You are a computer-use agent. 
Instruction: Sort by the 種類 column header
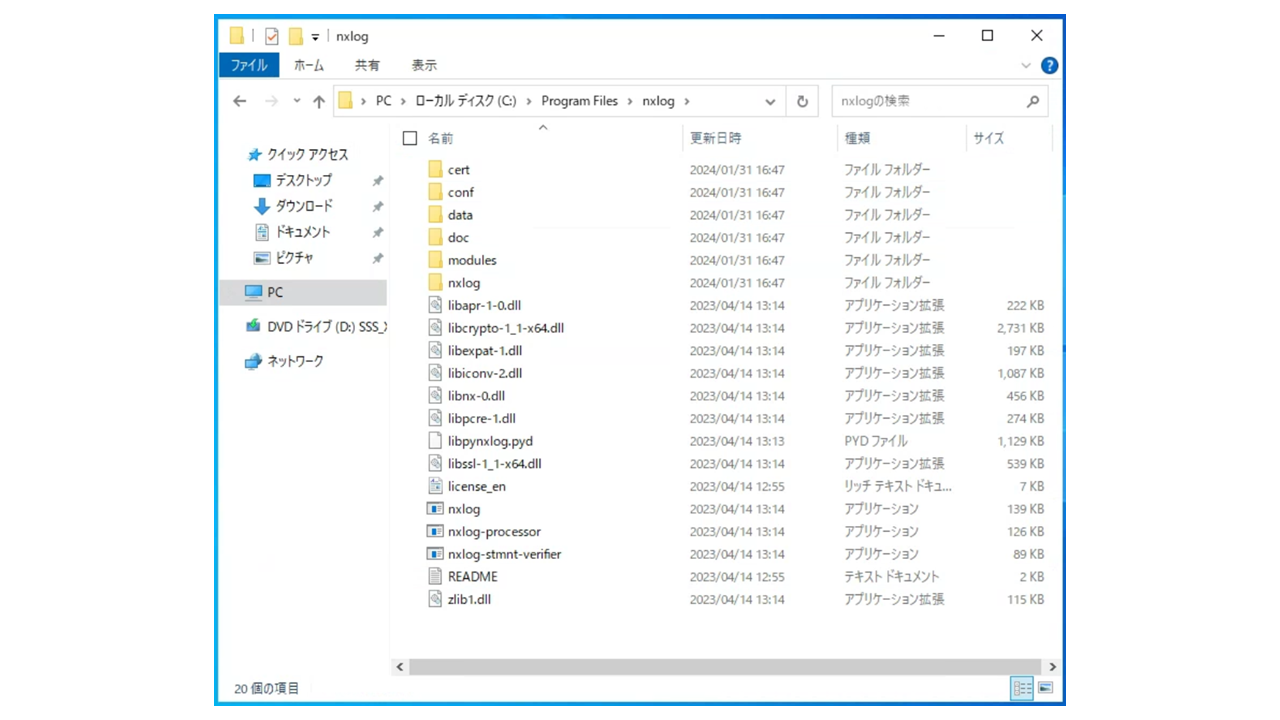(857, 138)
